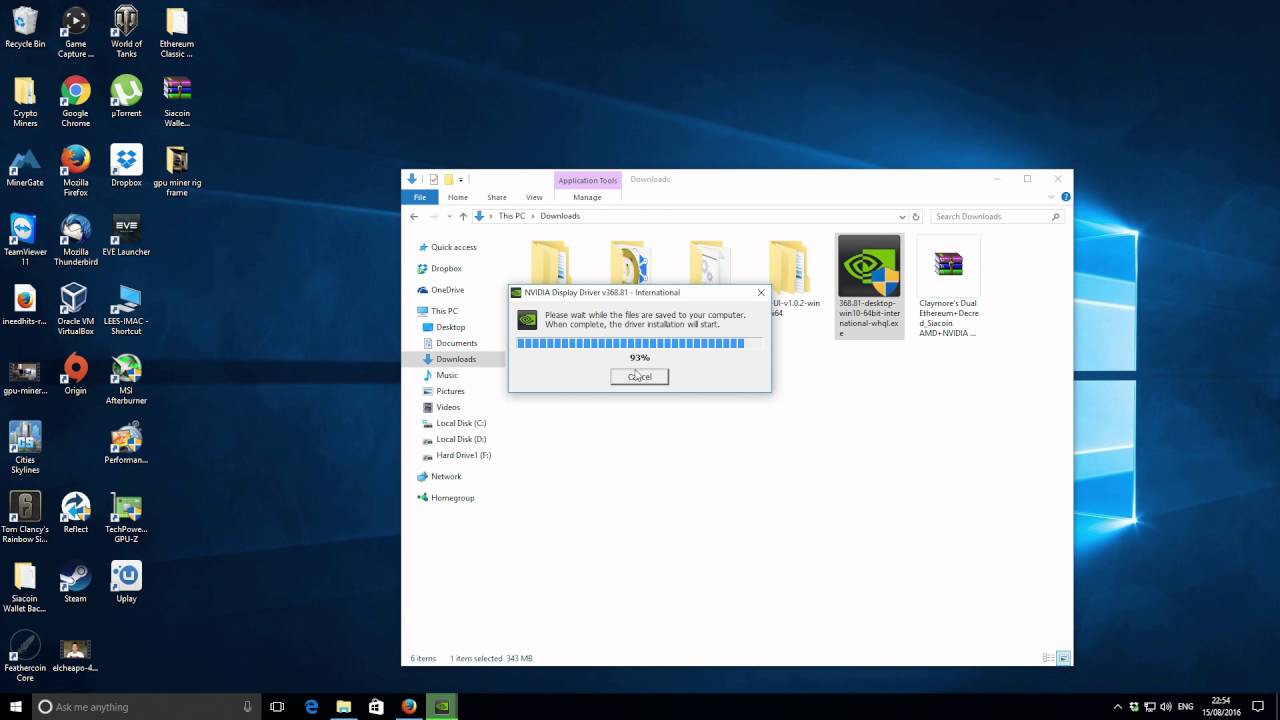Open Feathercoin Core shortcut
Image resolution: width=1280 pixels, height=720 pixels.
tap(25, 655)
